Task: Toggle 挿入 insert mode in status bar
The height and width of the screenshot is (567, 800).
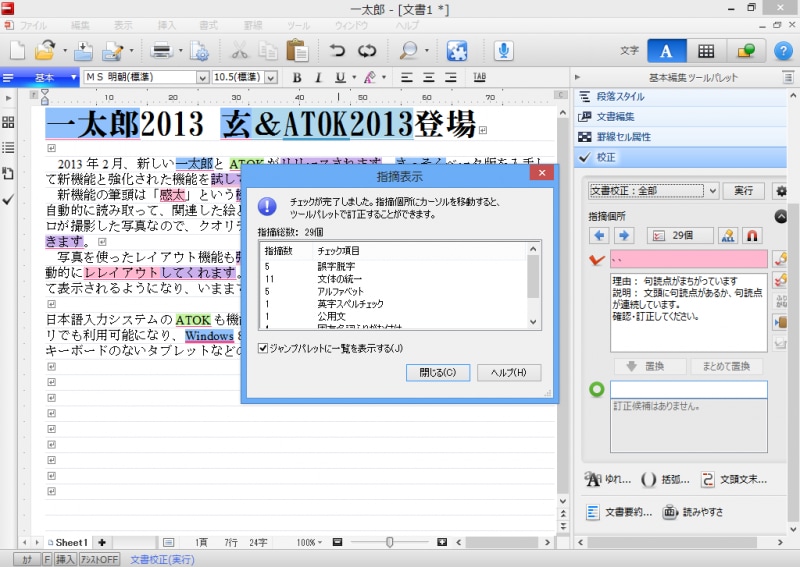Action: click(65, 559)
